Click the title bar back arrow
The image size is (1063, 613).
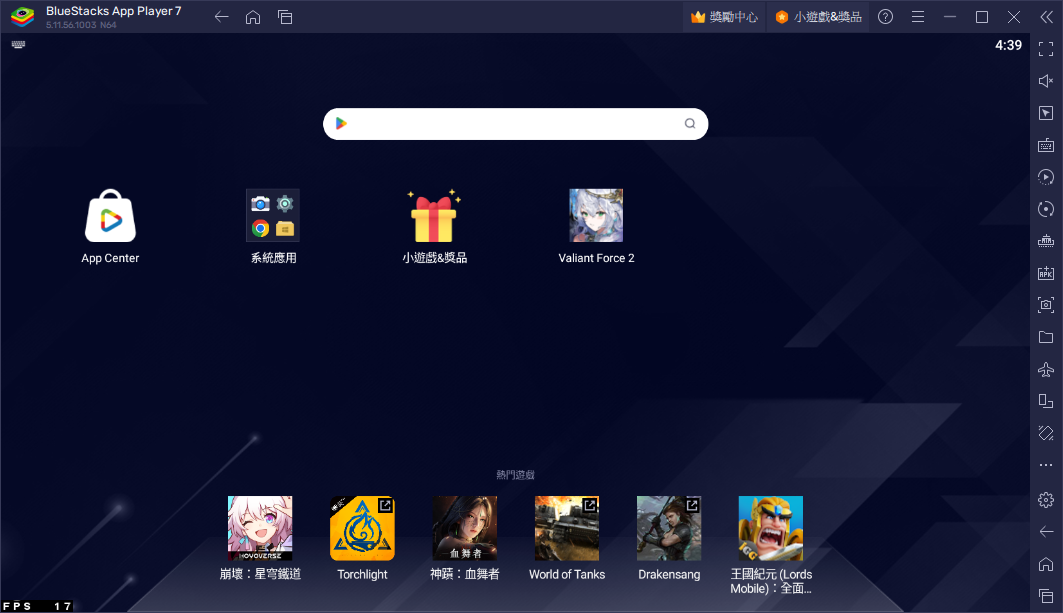click(x=222, y=17)
